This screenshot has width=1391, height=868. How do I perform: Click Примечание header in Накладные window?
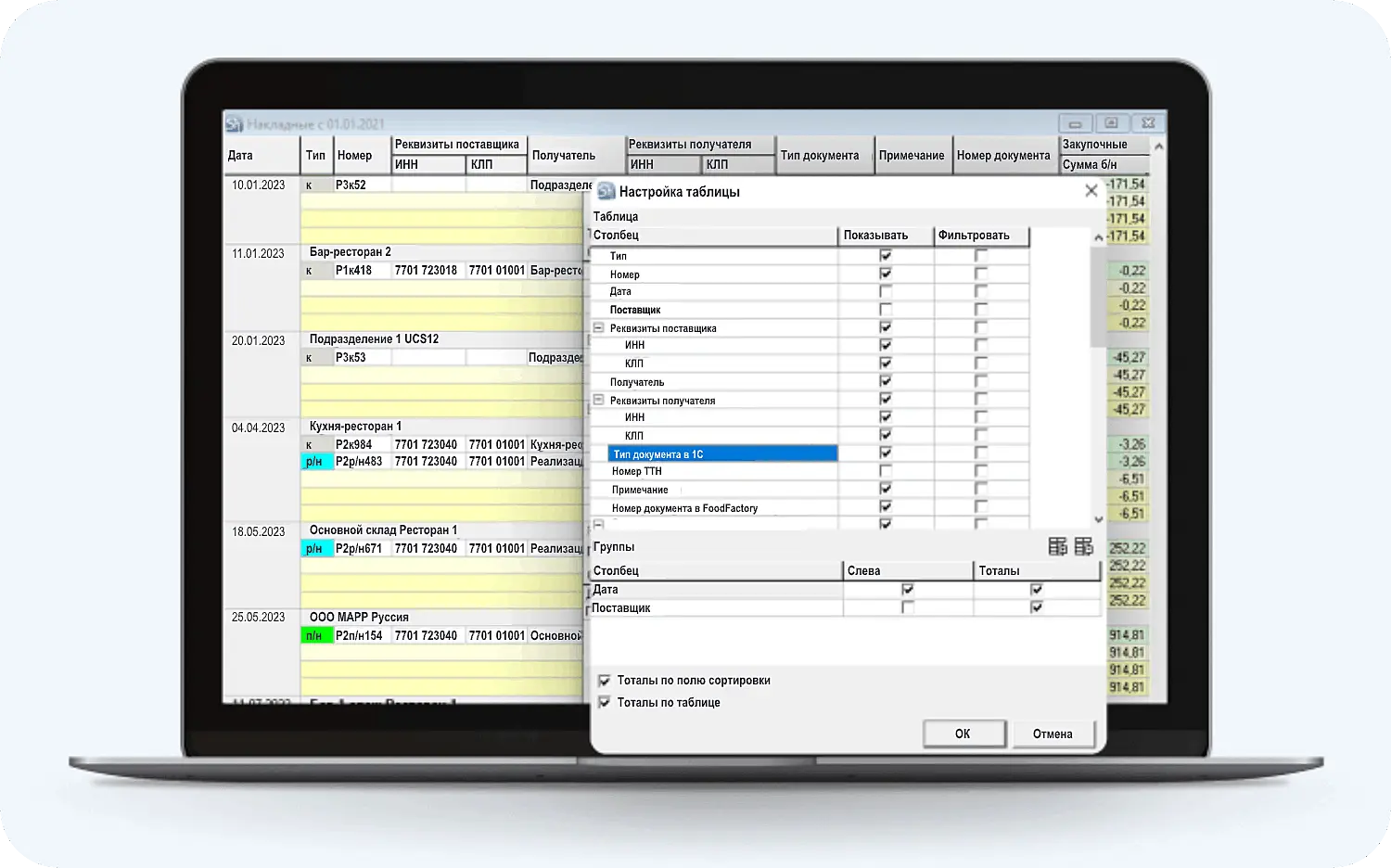[x=912, y=155]
